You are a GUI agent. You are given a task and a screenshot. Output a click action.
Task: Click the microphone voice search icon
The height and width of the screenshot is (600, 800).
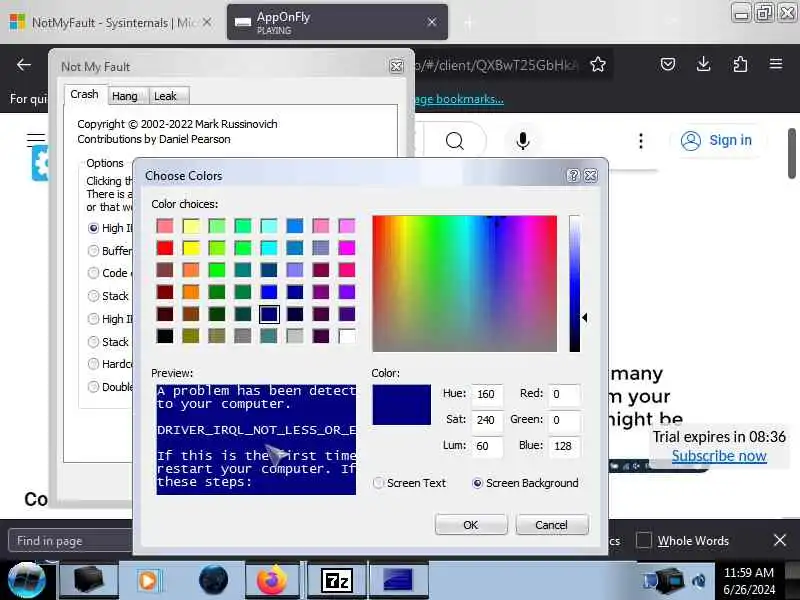point(522,140)
